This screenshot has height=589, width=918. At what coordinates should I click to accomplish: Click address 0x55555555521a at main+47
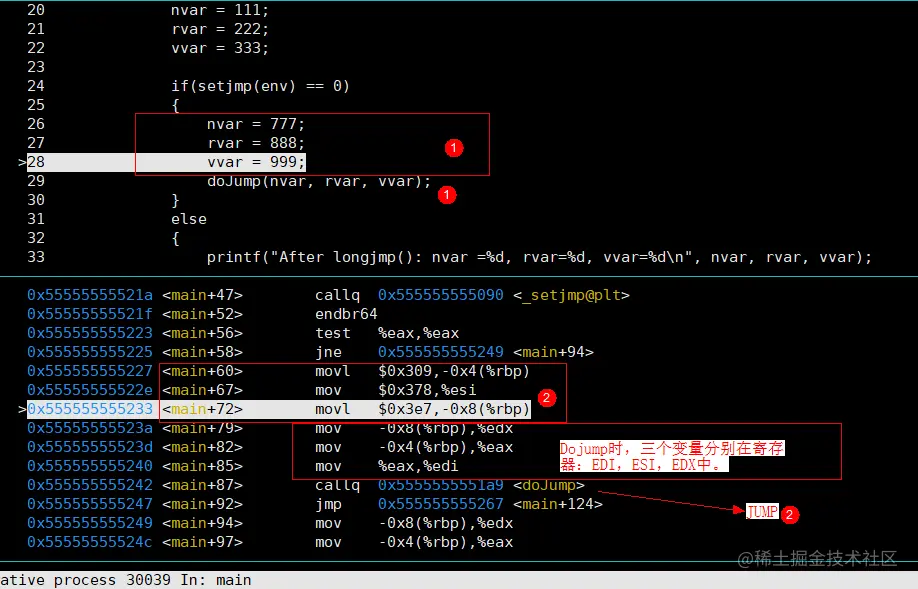click(90, 295)
